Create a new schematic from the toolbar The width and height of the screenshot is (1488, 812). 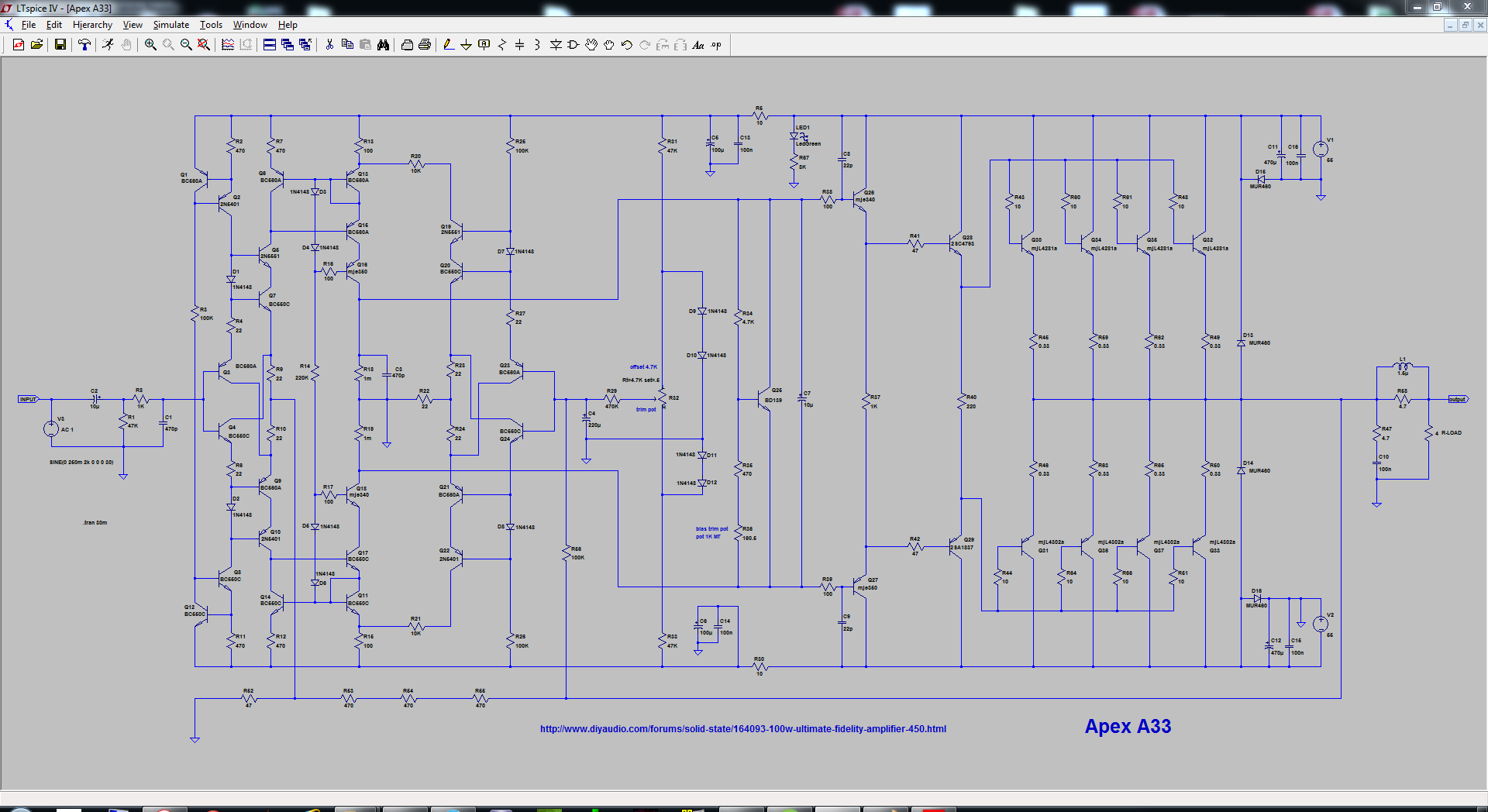point(19,45)
